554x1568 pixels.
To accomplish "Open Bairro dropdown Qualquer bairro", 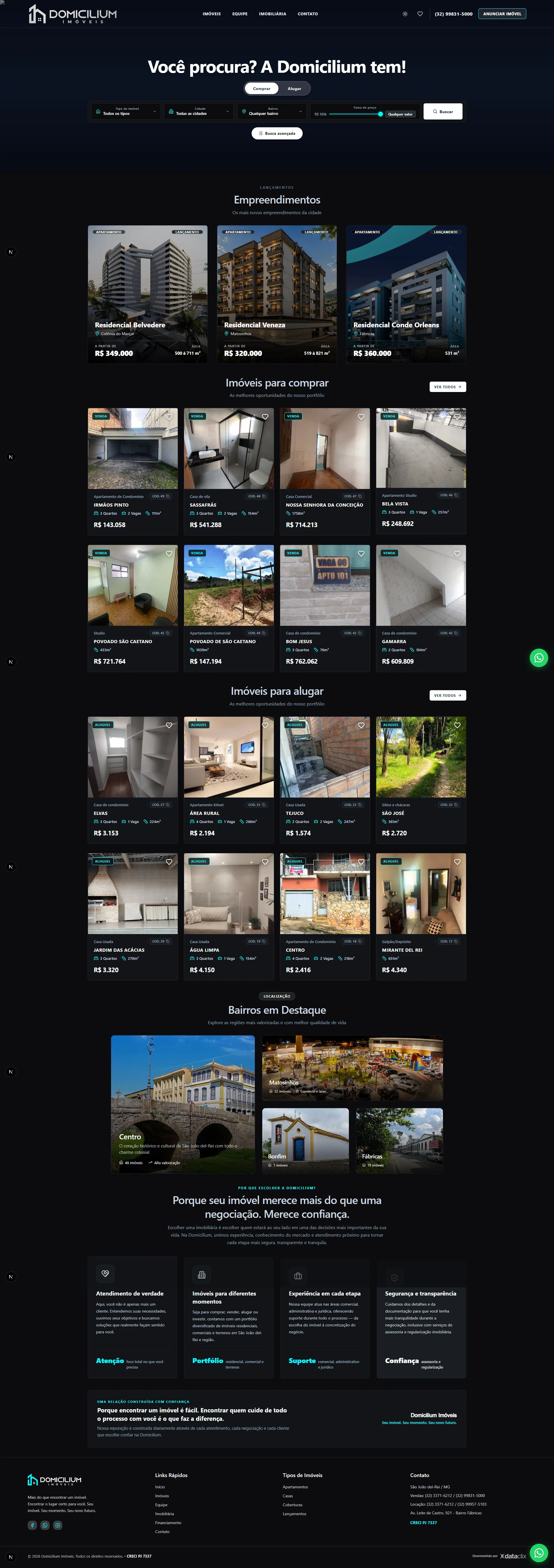I will [272, 111].
